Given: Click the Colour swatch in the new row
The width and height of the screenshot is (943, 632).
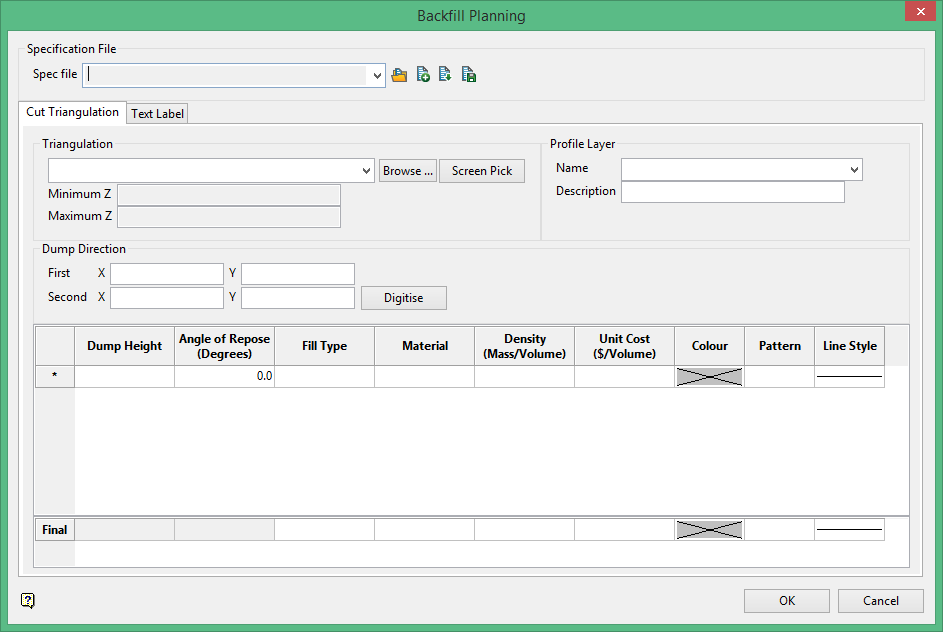Looking at the screenshot, I should coord(709,377).
